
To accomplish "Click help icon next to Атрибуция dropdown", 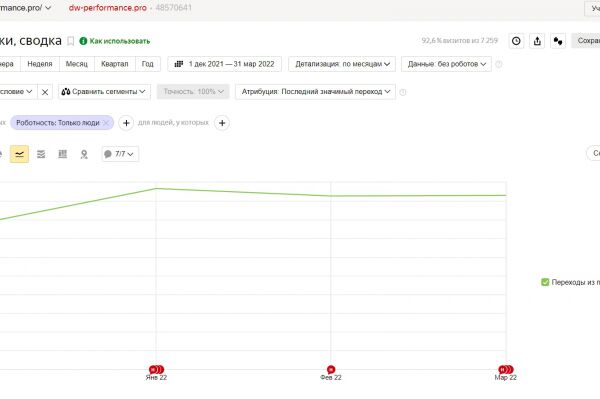I will (403, 92).
